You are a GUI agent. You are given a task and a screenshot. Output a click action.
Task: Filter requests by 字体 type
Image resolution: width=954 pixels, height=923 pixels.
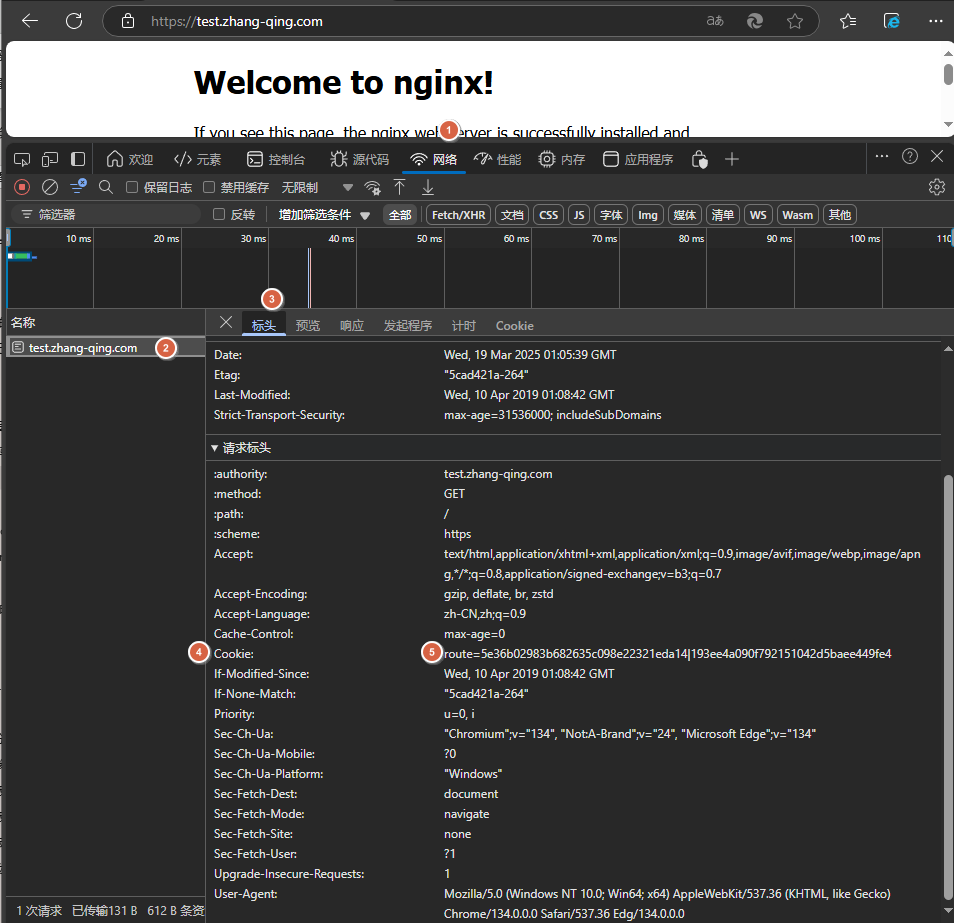[x=611, y=215]
